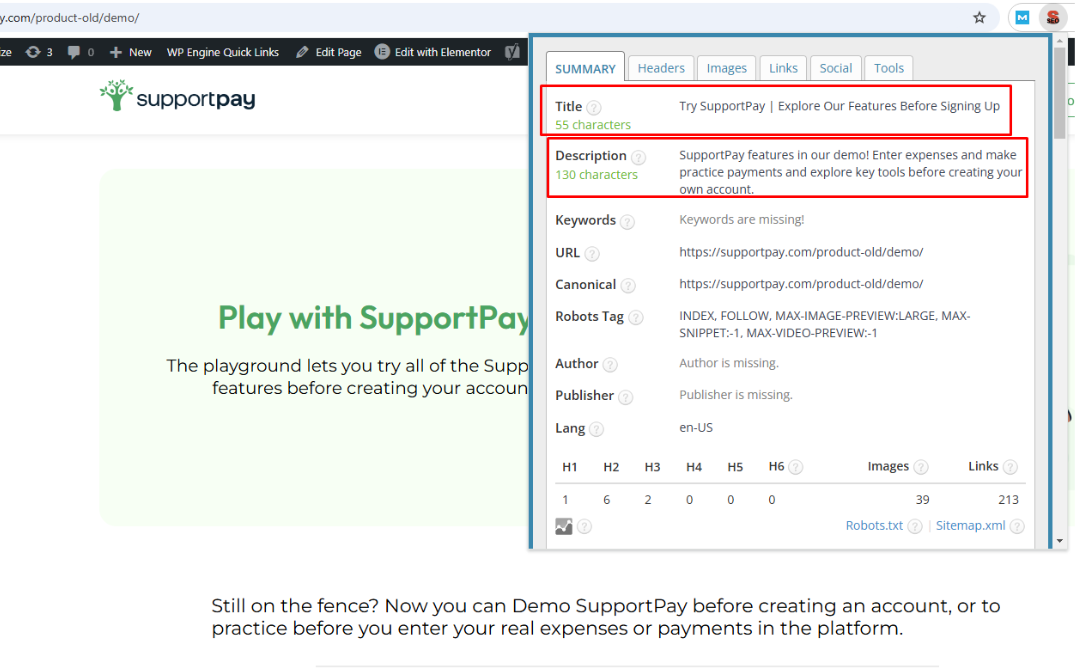Click the popup's scroll down arrow

click(x=1059, y=540)
